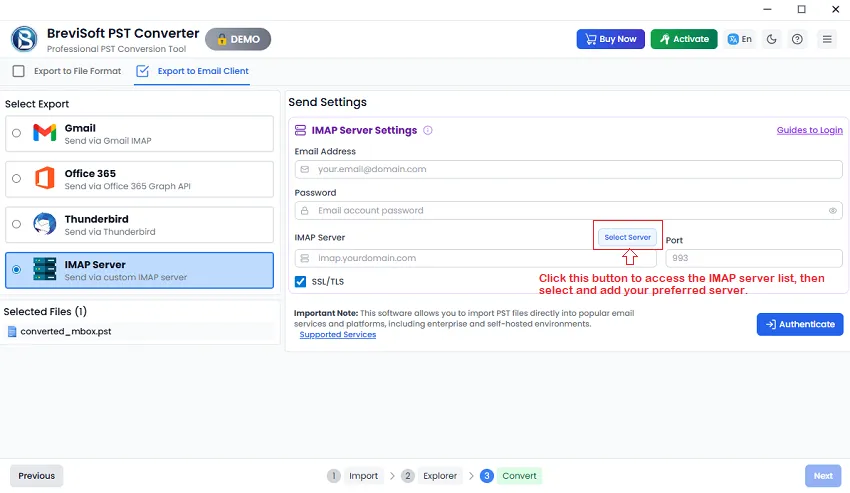The image size is (850, 493).
Task: Click Export to Email Client checkbox icon
Action: point(143,71)
